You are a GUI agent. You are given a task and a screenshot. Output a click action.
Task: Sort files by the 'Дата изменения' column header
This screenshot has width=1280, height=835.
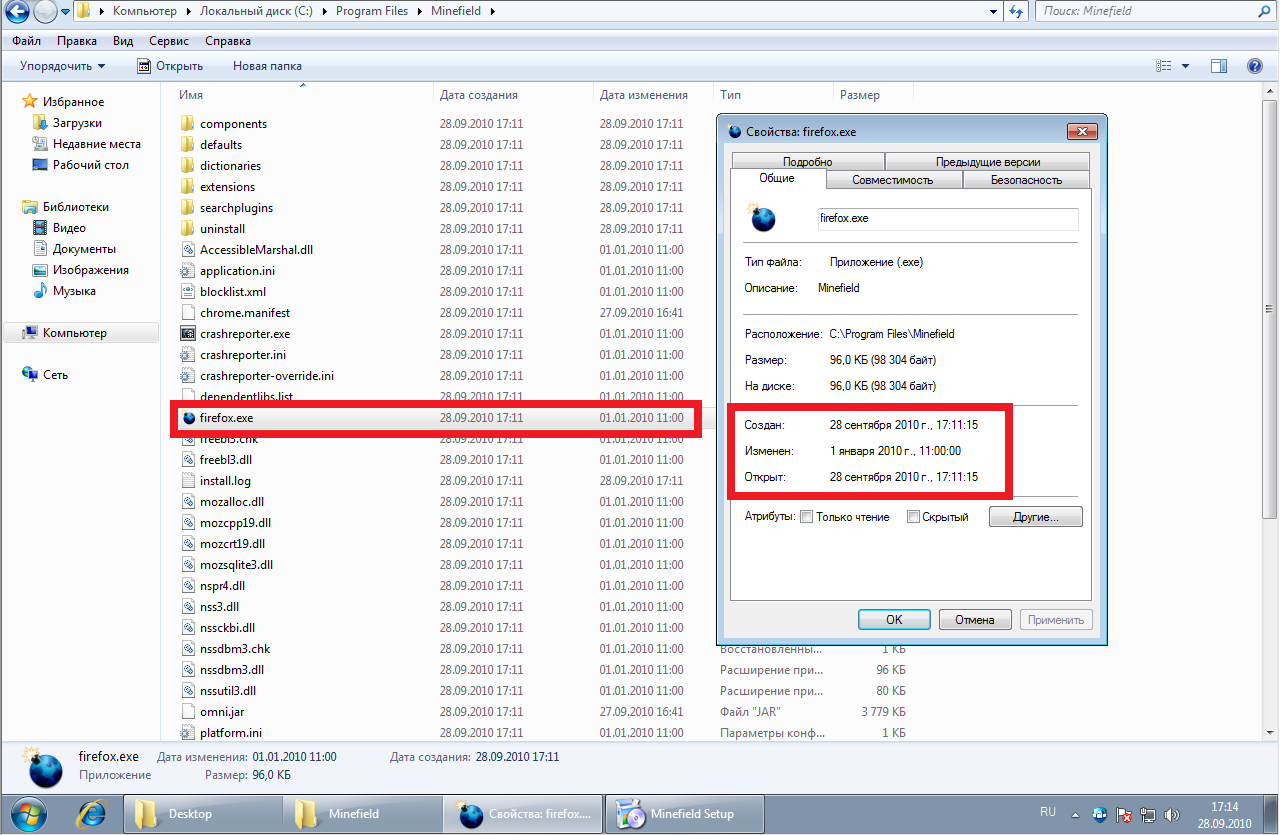pos(644,95)
